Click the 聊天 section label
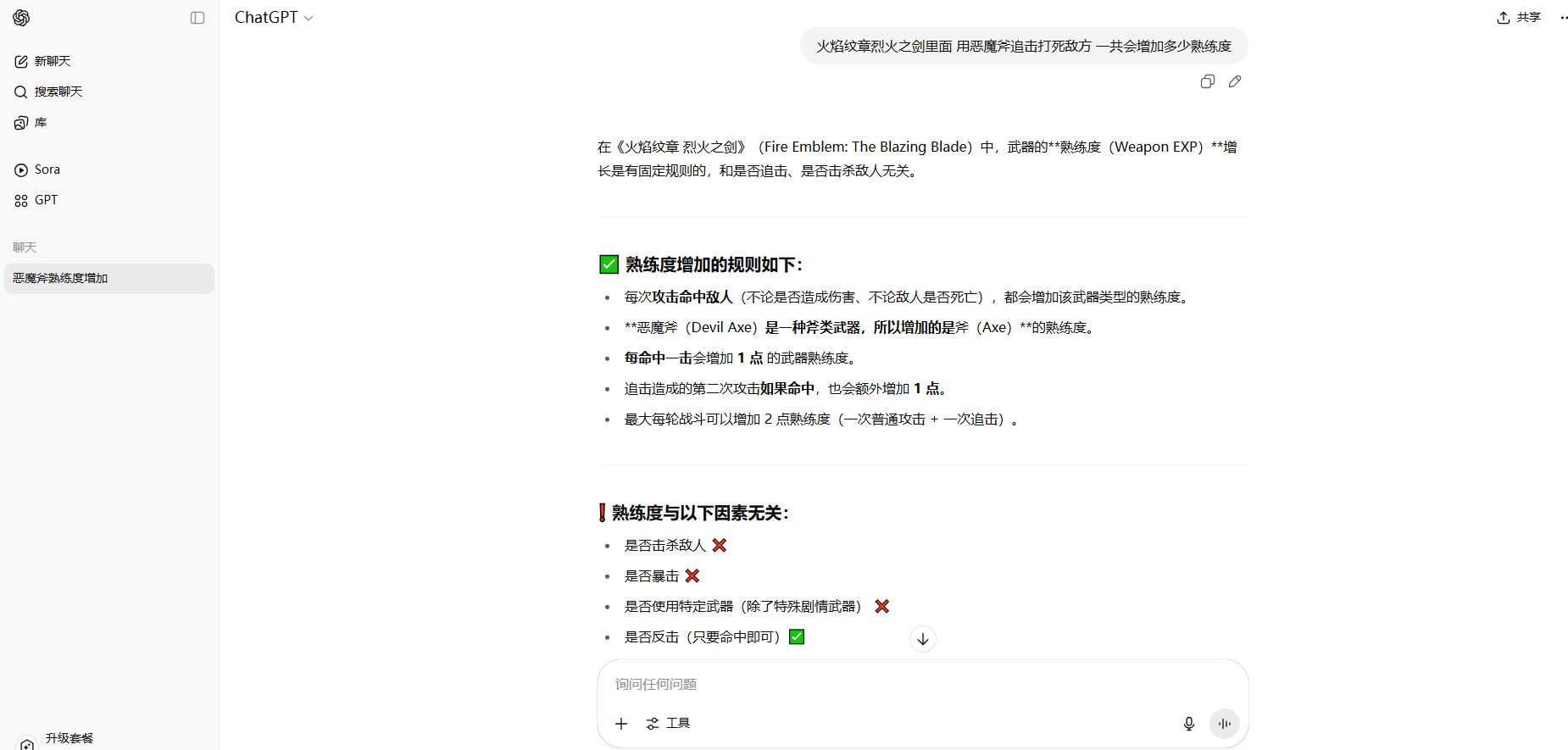This screenshot has width=1568, height=750. tap(25, 247)
